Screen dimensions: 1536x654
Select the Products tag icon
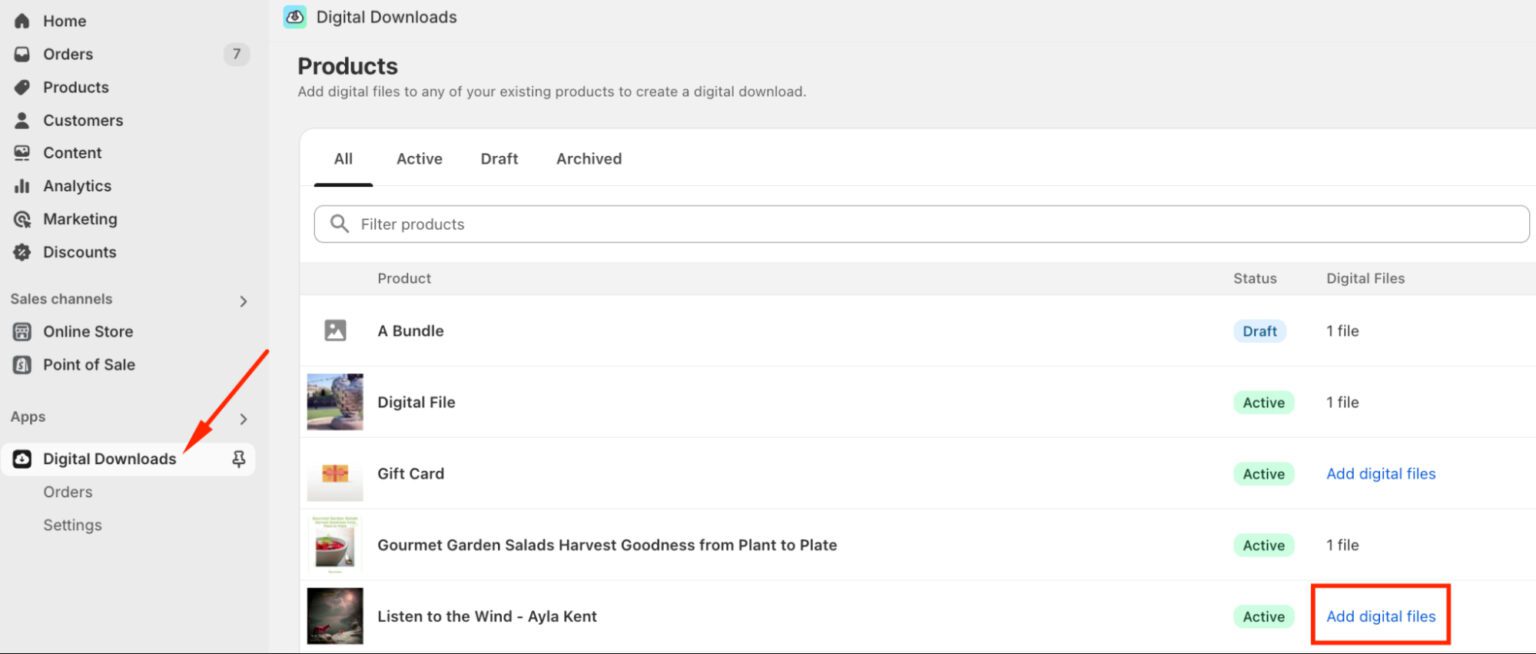(x=21, y=87)
